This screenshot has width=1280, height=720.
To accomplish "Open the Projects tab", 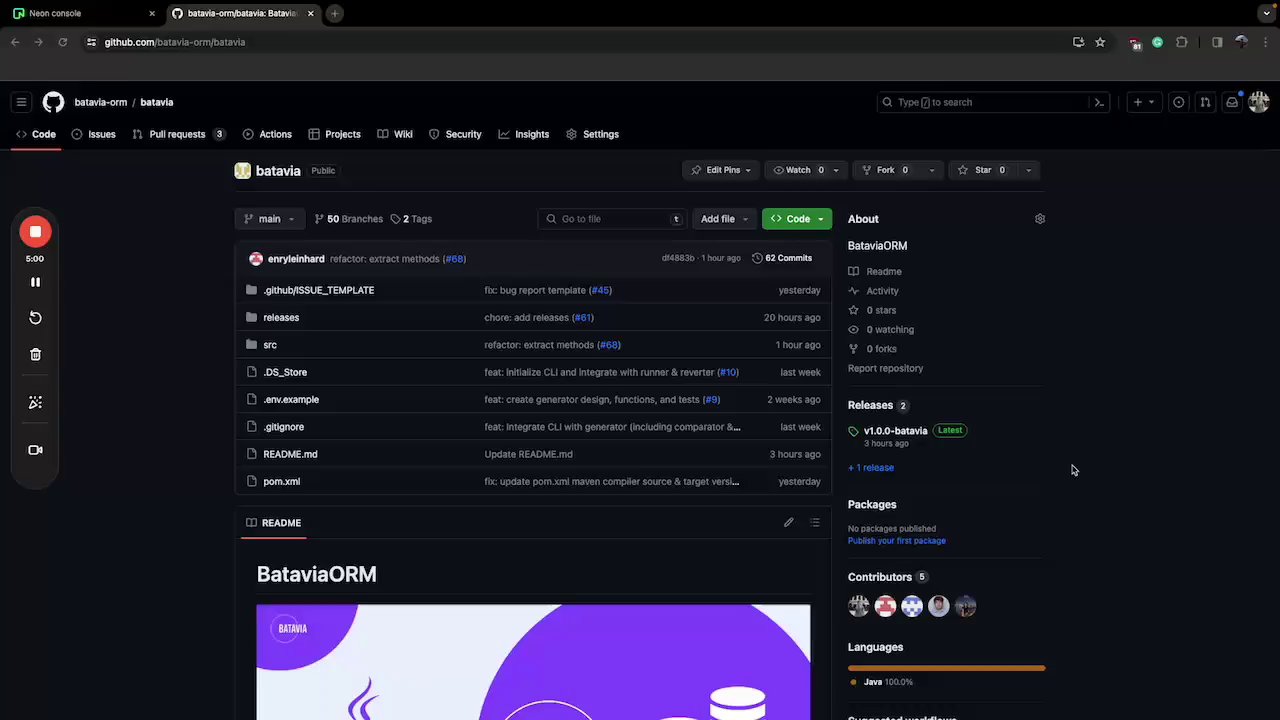I will click(x=334, y=134).
